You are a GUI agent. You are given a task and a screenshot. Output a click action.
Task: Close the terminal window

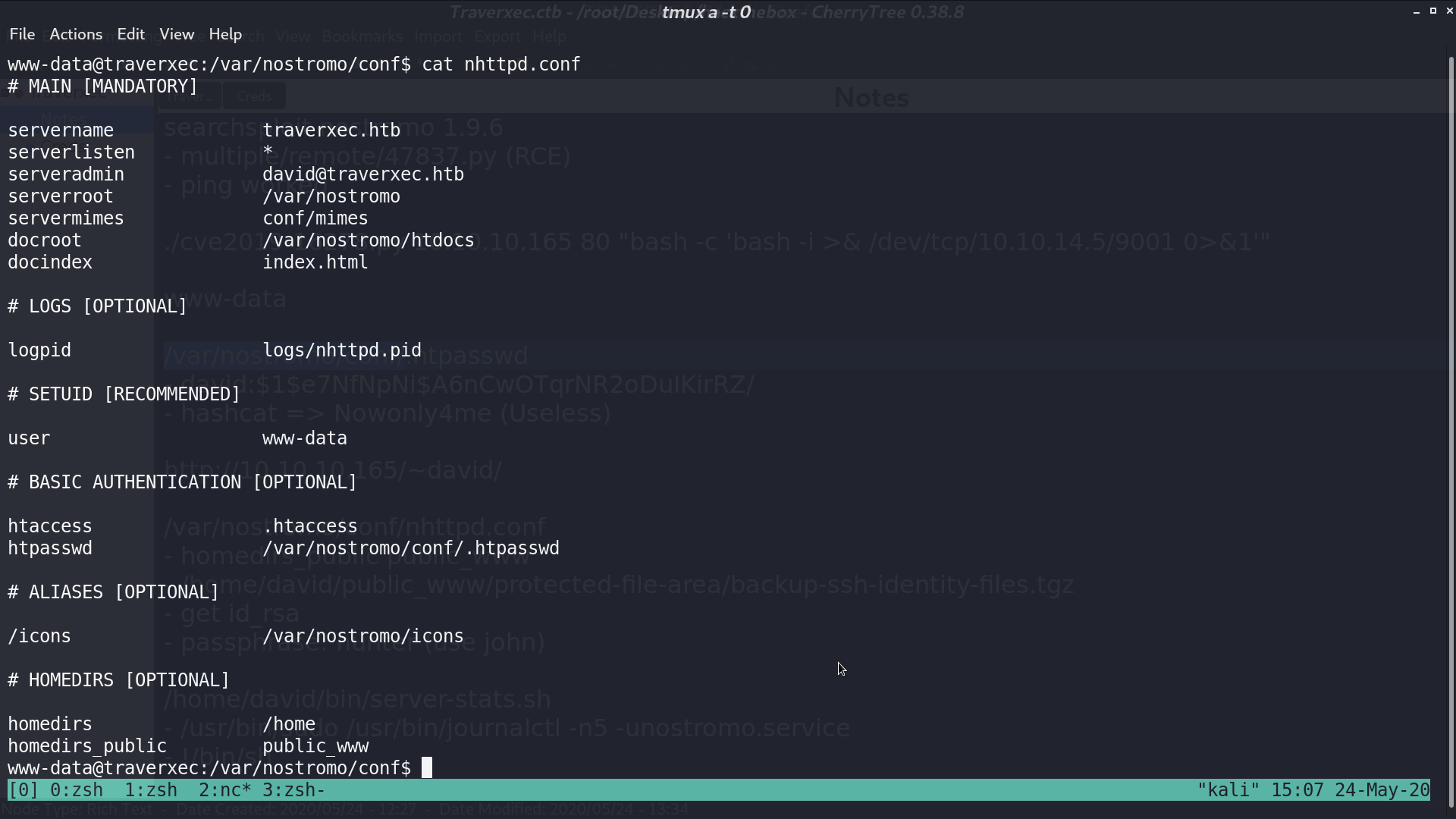point(1450,11)
